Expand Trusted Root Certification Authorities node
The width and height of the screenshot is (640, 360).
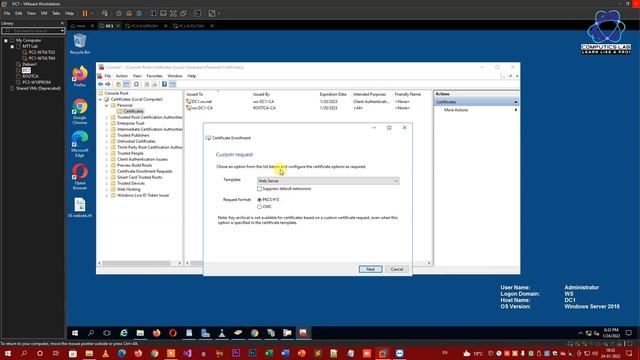[x=107, y=117]
